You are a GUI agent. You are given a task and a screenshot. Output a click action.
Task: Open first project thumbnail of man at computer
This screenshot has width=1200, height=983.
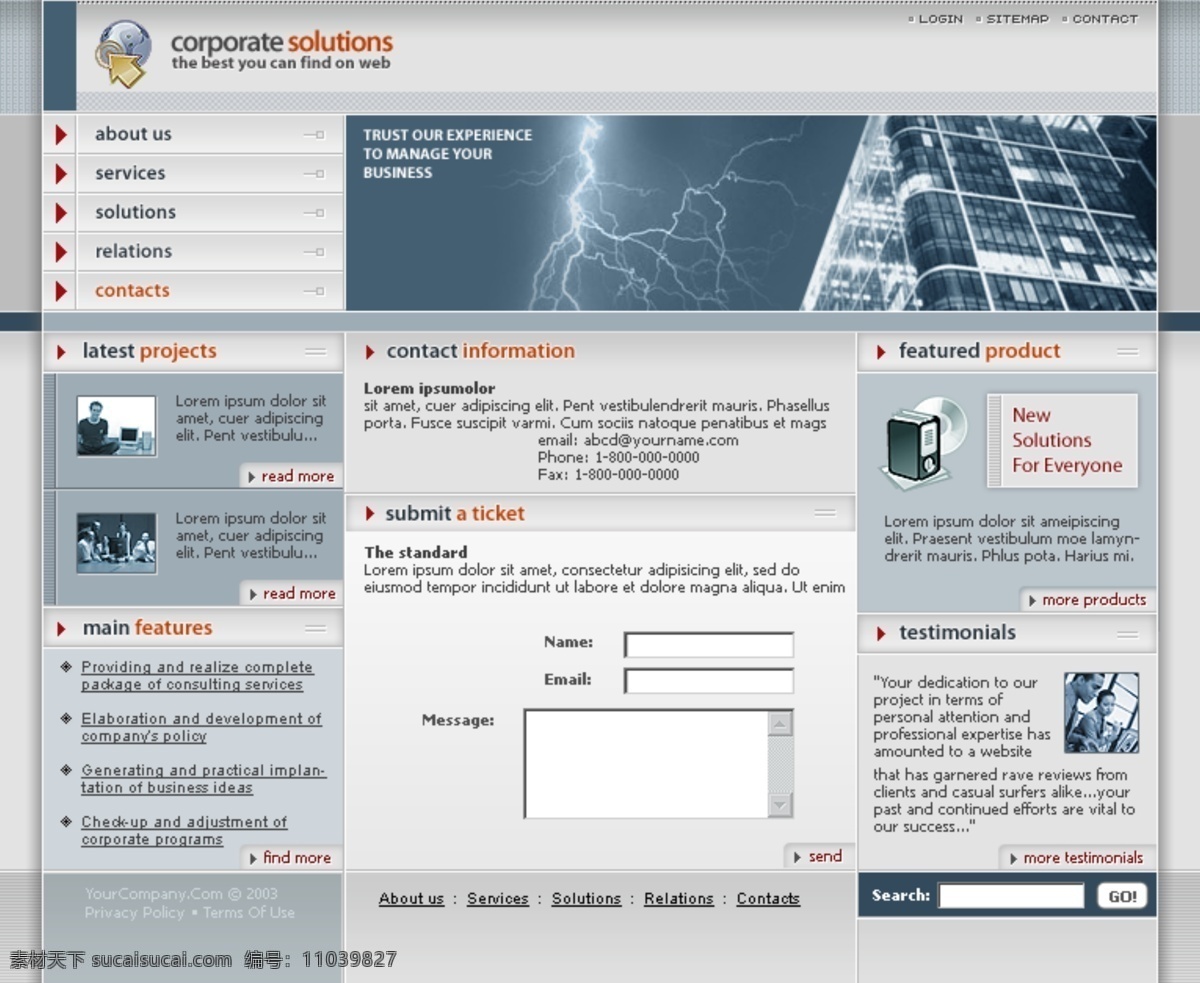tap(117, 426)
